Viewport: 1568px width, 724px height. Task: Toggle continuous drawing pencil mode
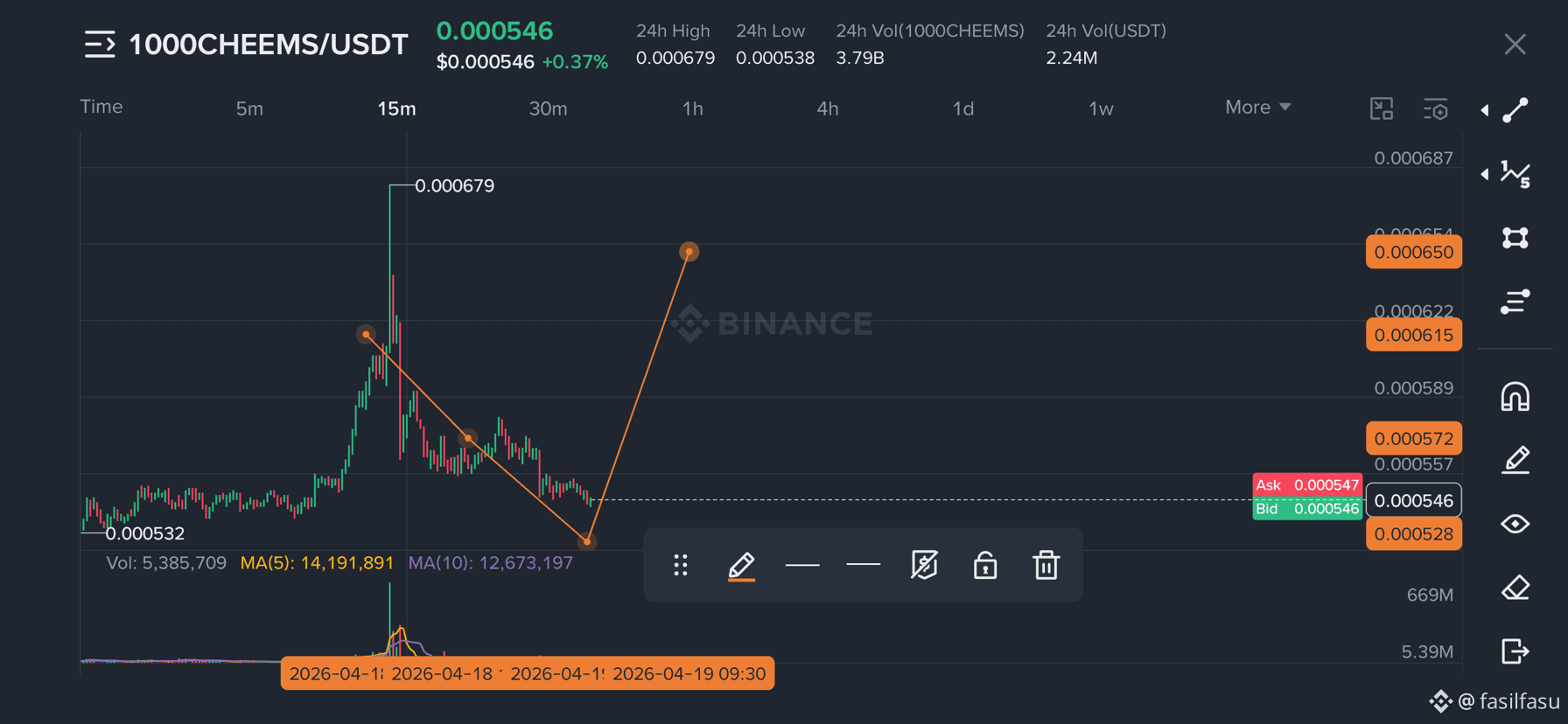click(1515, 460)
